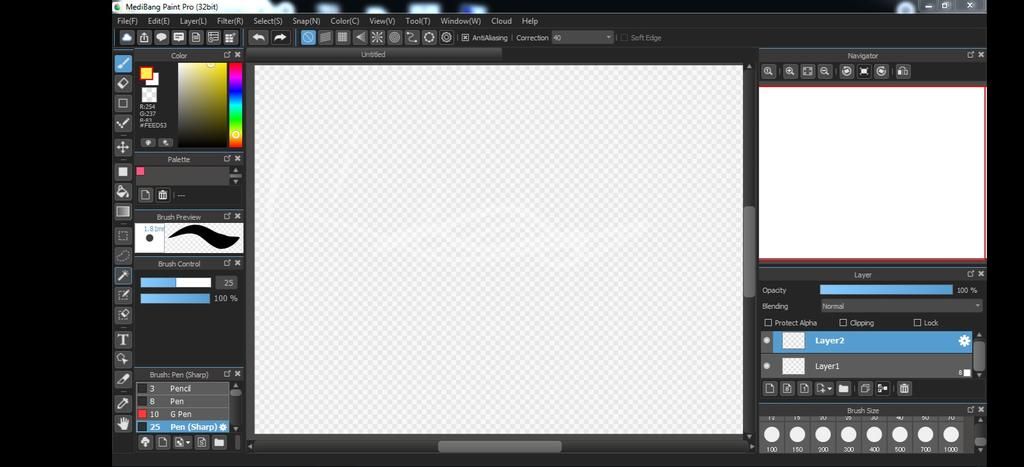
Task: Undock the Brush Control panel
Action: pos(227,263)
